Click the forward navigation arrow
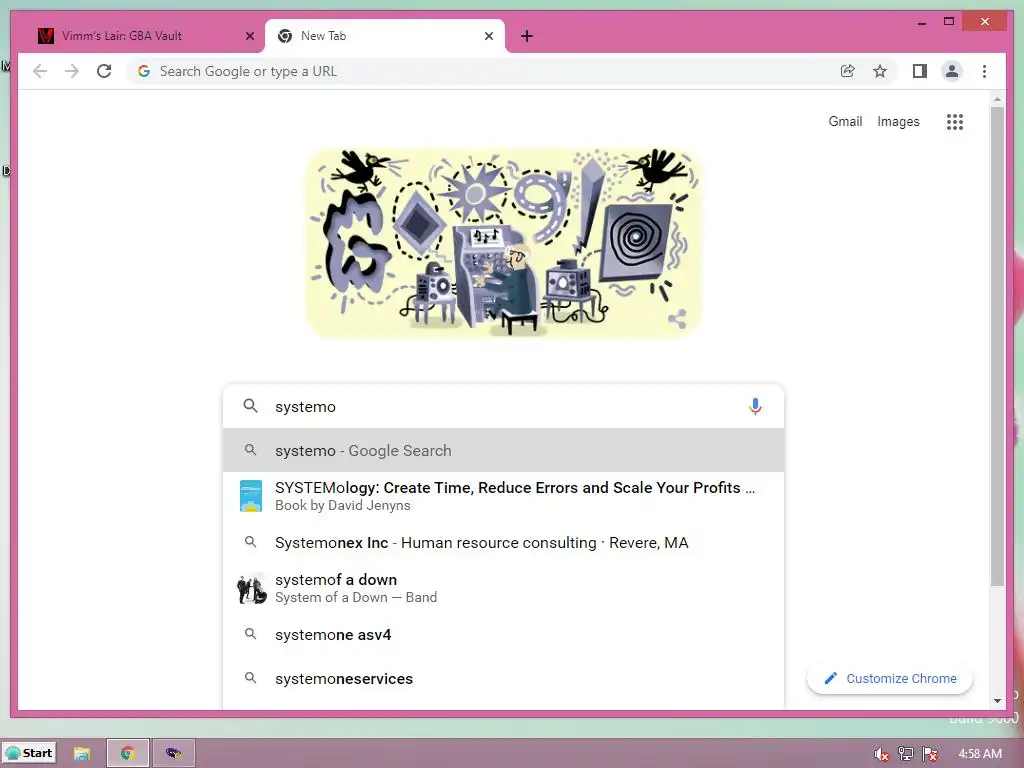This screenshot has width=1024, height=768. [72, 71]
